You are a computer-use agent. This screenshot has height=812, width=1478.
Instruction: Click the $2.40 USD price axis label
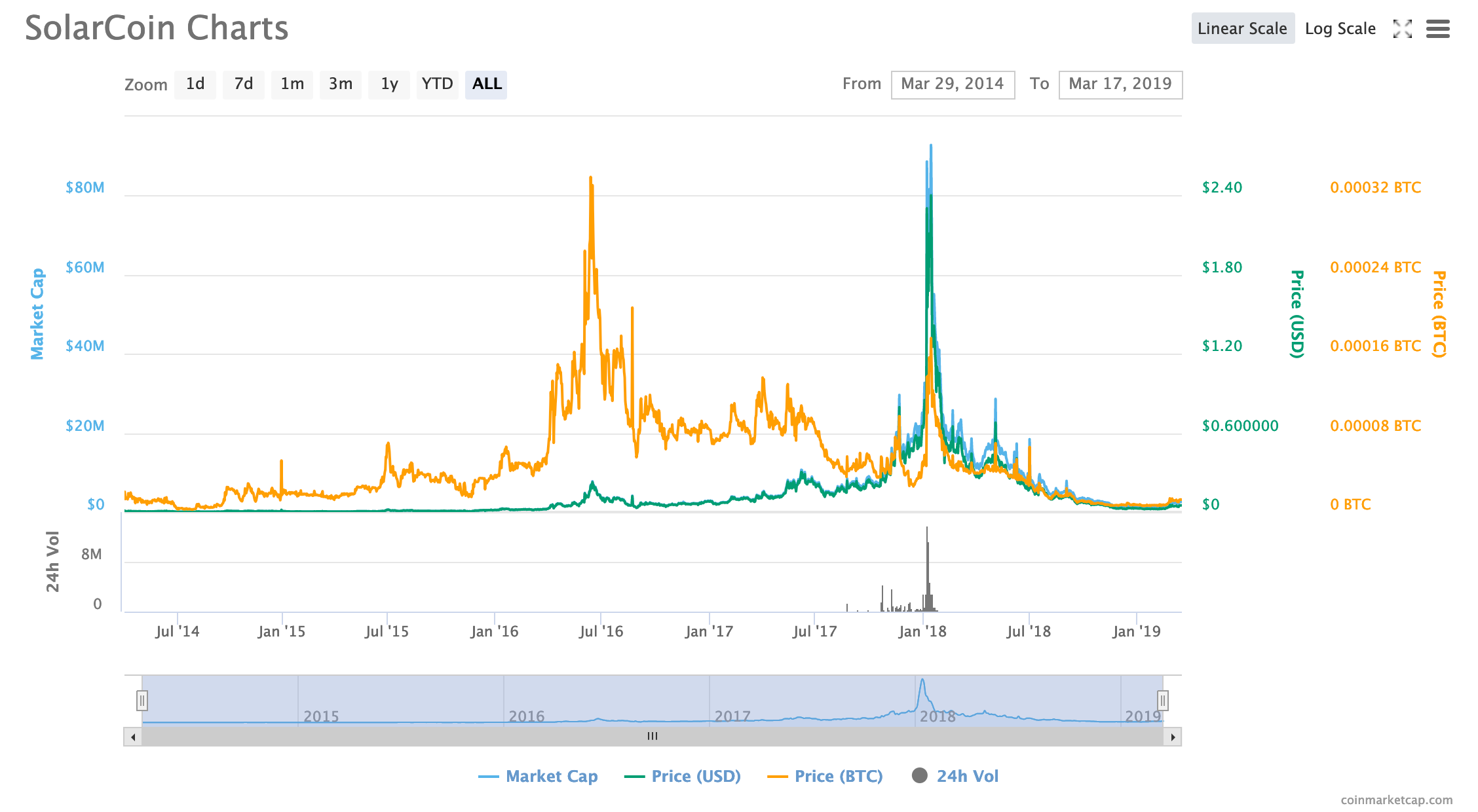coord(1222,188)
